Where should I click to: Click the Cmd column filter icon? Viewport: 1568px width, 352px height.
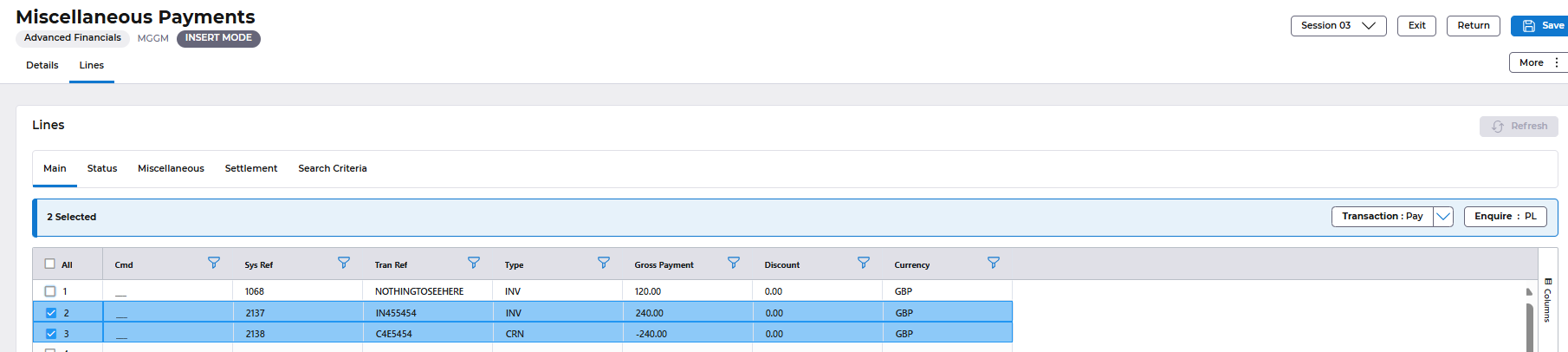tap(214, 263)
